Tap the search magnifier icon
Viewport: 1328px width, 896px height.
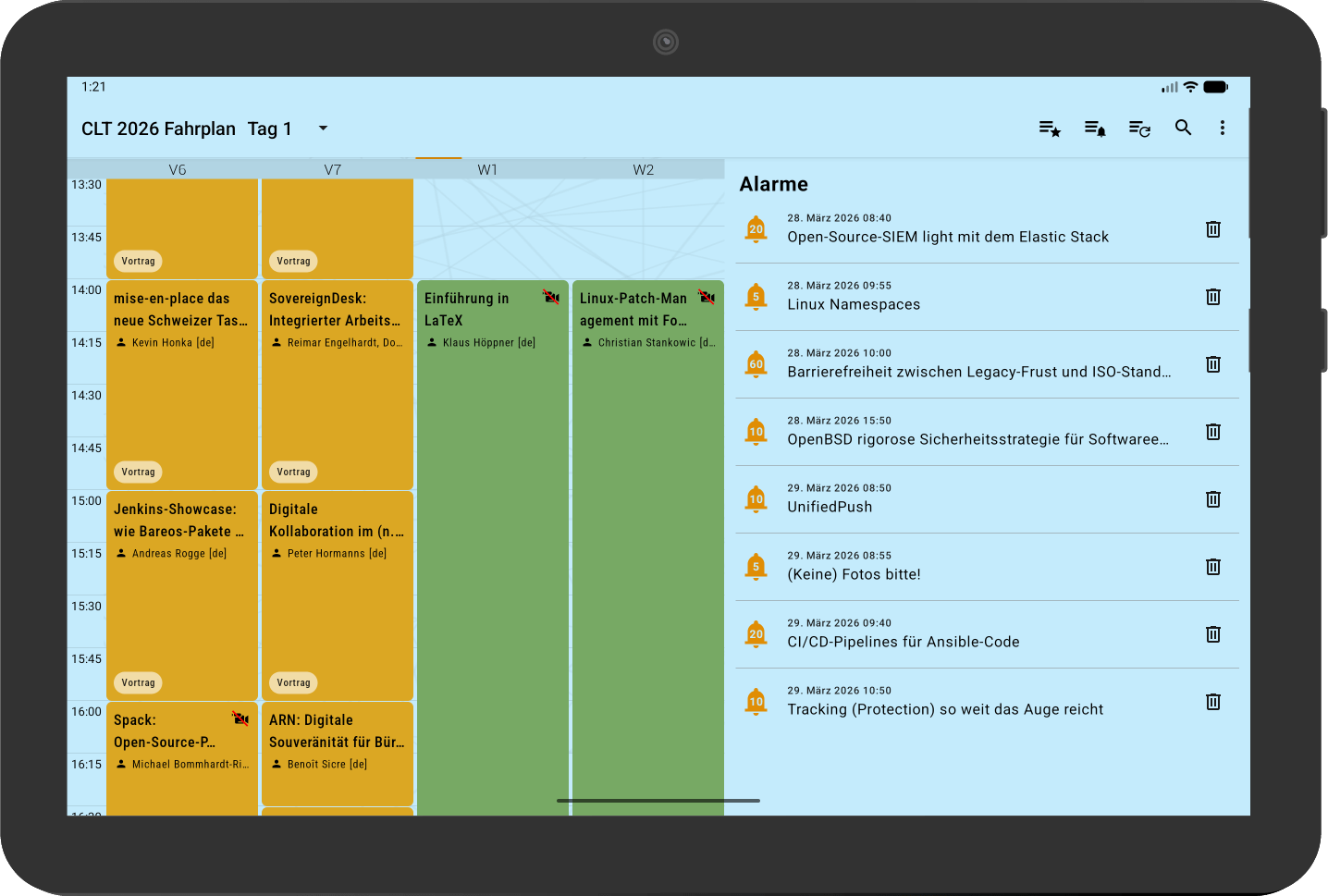click(x=1183, y=129)
